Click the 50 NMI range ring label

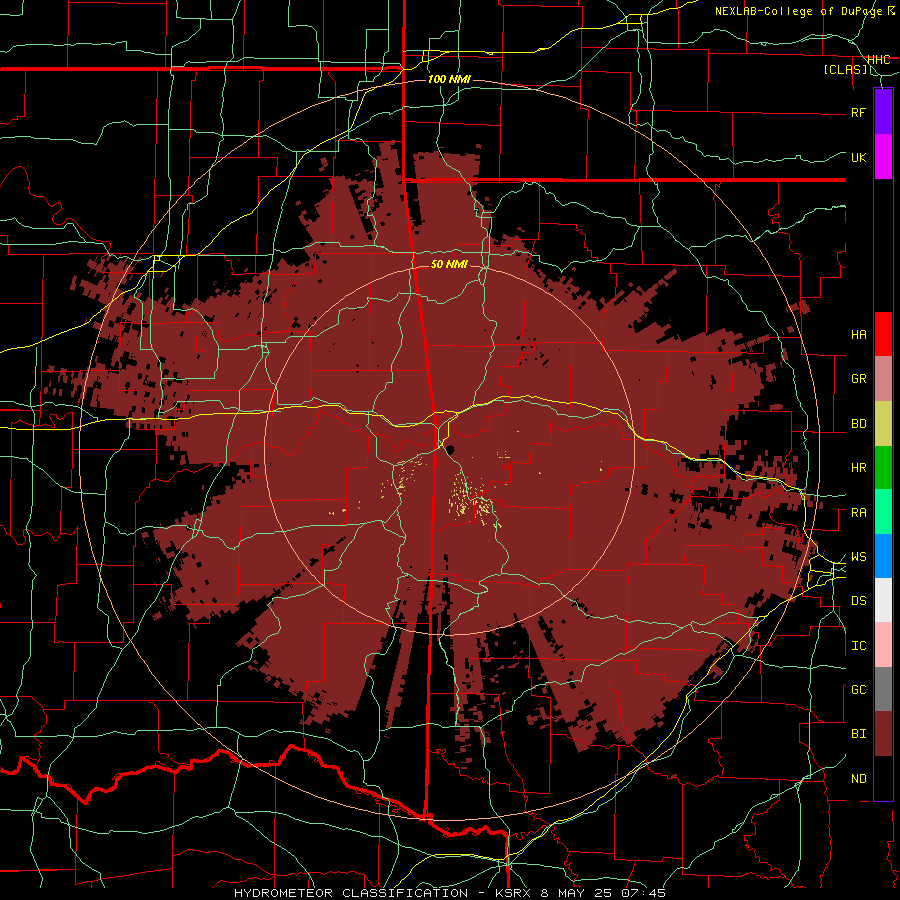pos(449,265)
